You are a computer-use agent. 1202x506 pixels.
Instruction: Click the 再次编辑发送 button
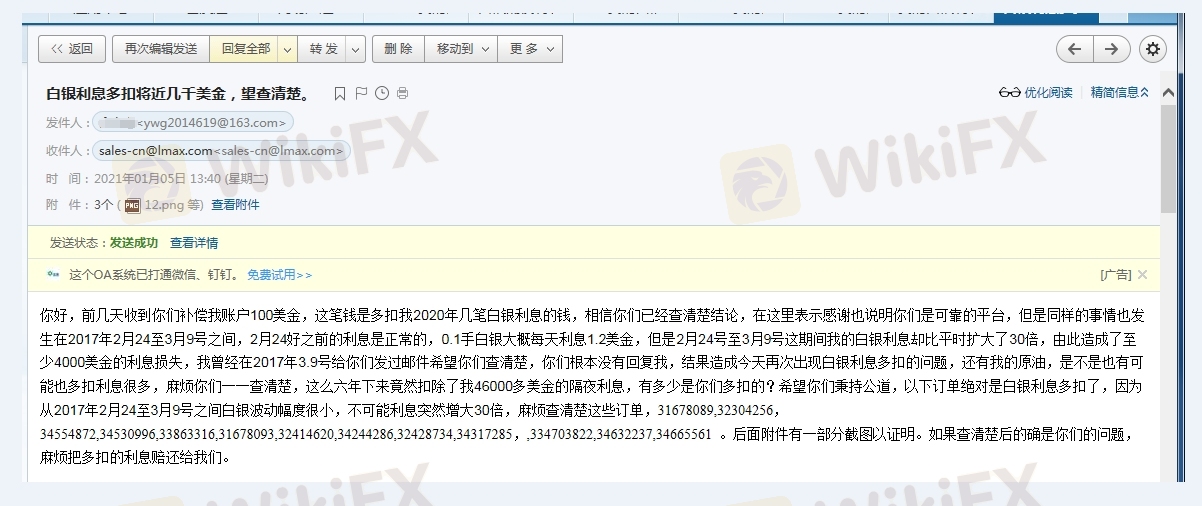coord(161,49)
